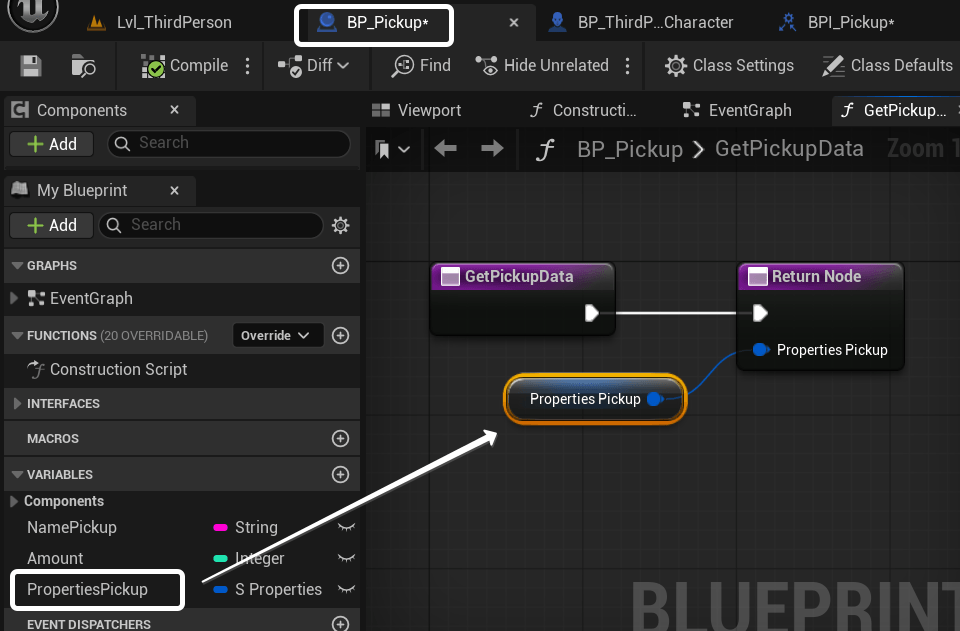Expand the EventGraph tree item
Image resolution: width=960 pixels, height=631 pixels.
pyautogui.click(x=14, y=298)
